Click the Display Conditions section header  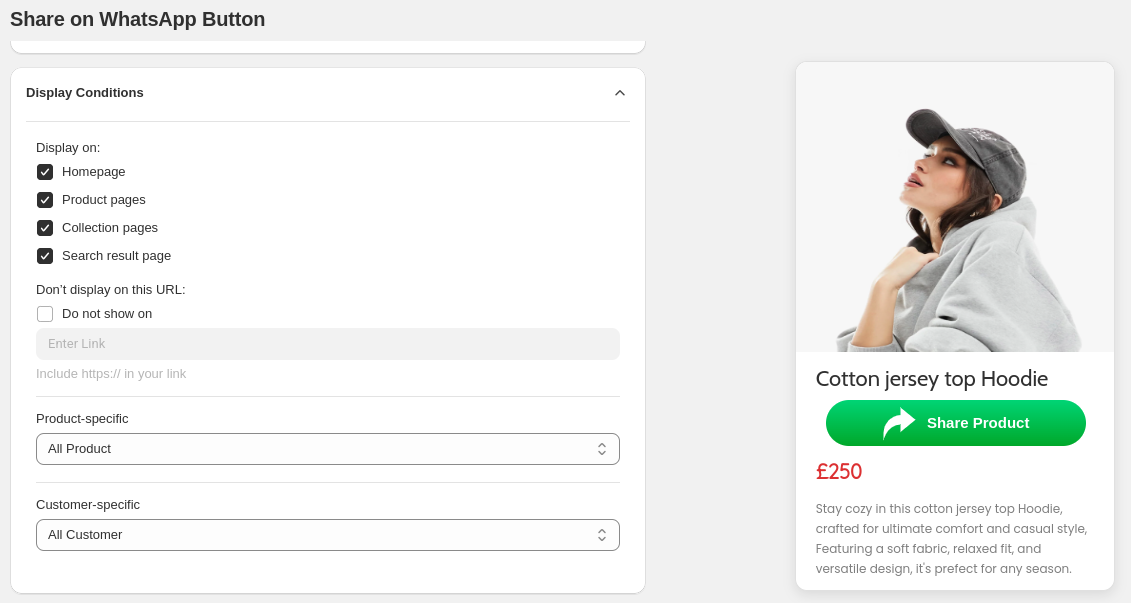[84, 93]
